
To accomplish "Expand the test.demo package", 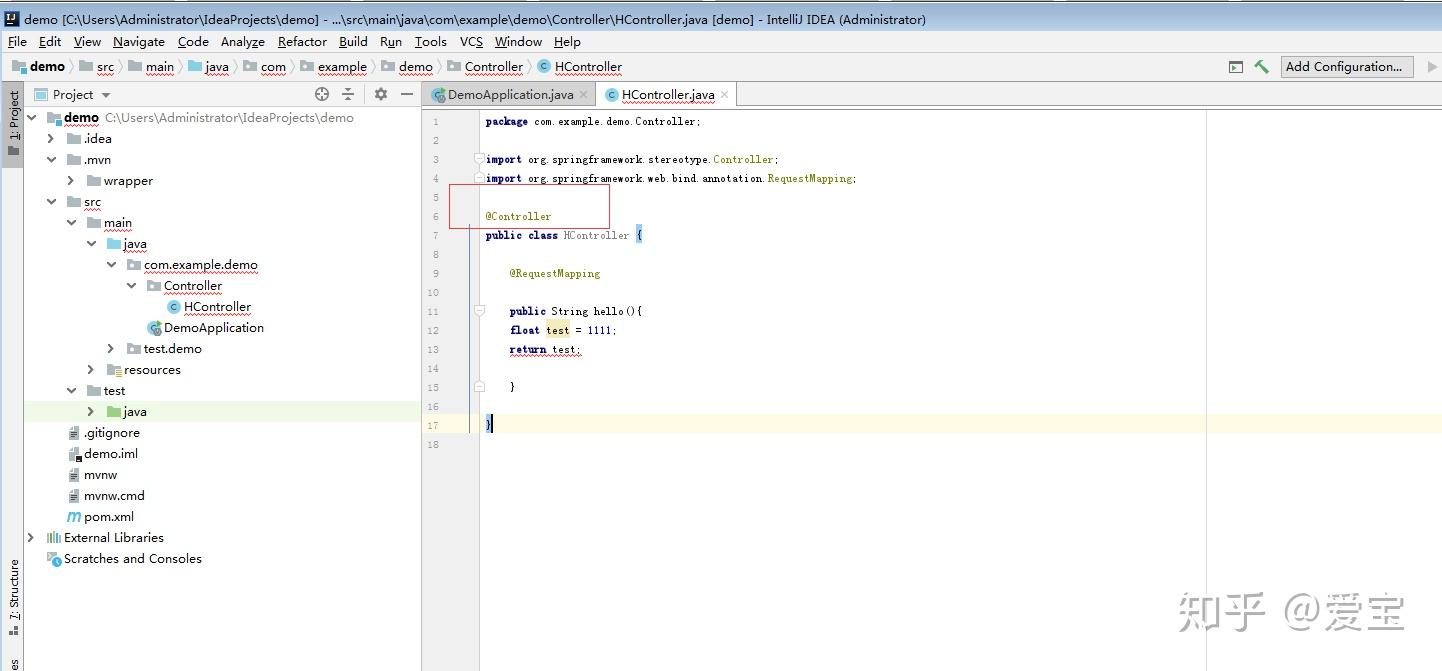I will pyautogui.click(x=111, y=349).
